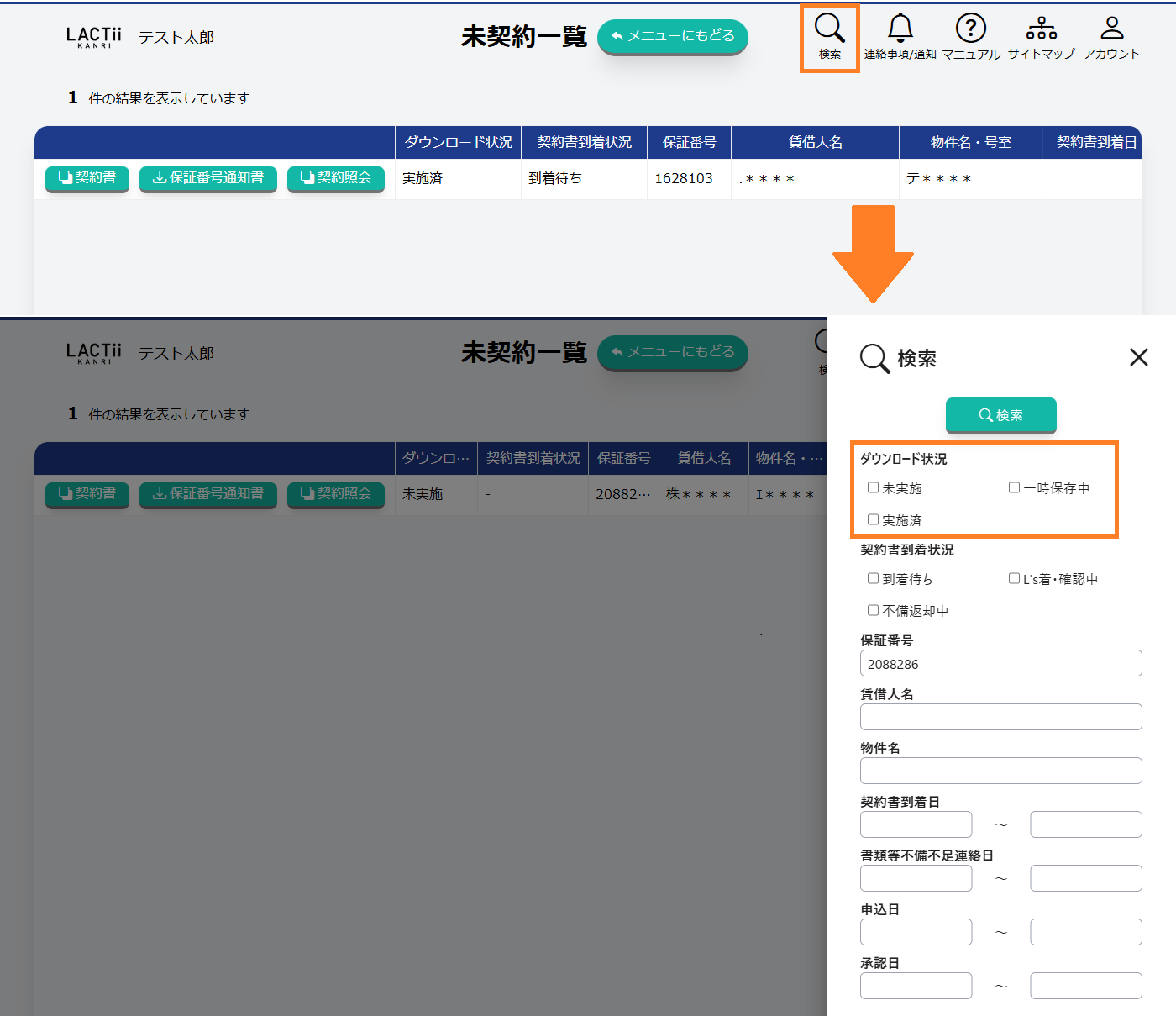Close the search panel with X icon
This screenshot has height=1016, width=1176.
1138,358
